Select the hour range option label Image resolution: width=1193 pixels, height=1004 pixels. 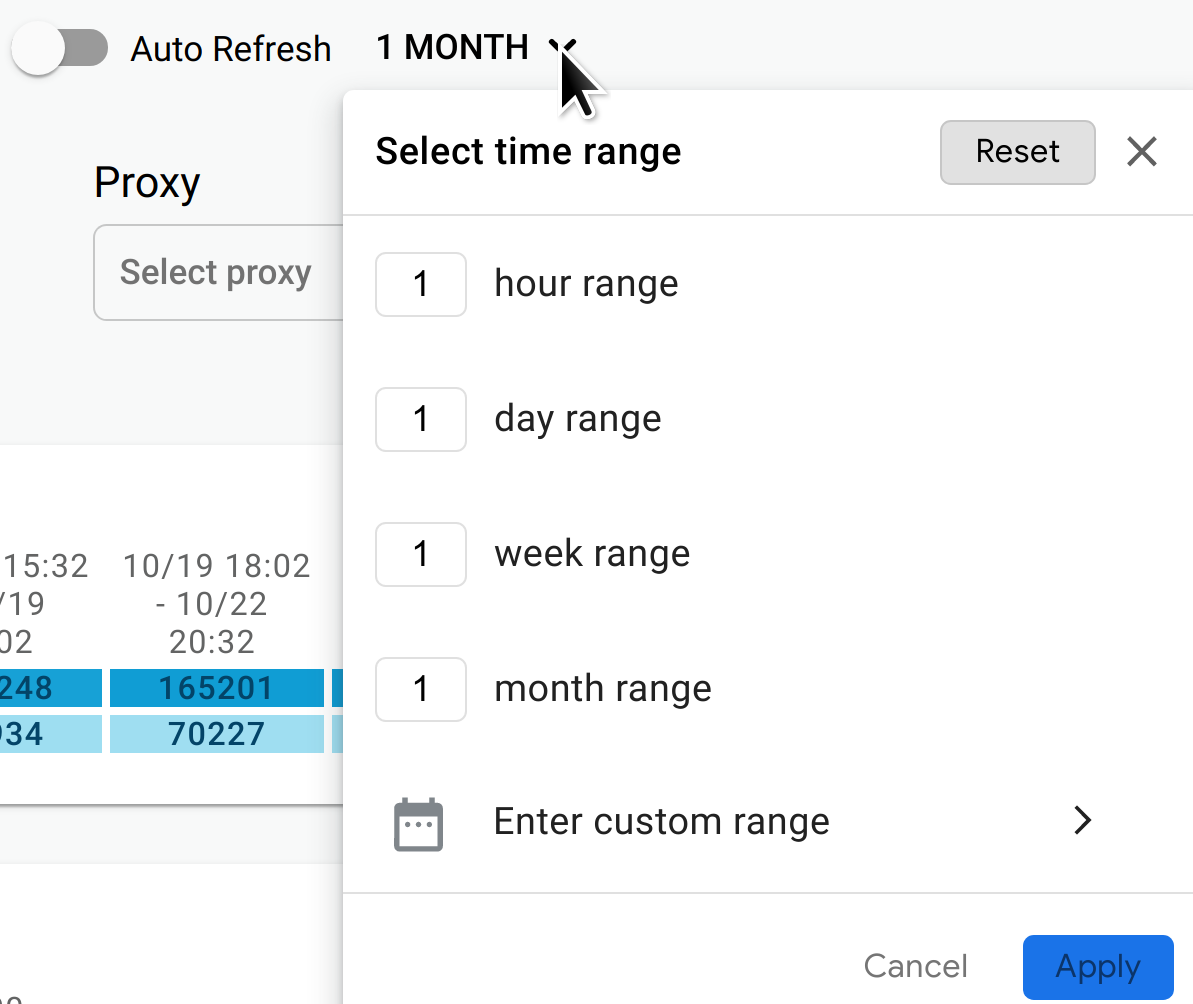coord(586,284)
